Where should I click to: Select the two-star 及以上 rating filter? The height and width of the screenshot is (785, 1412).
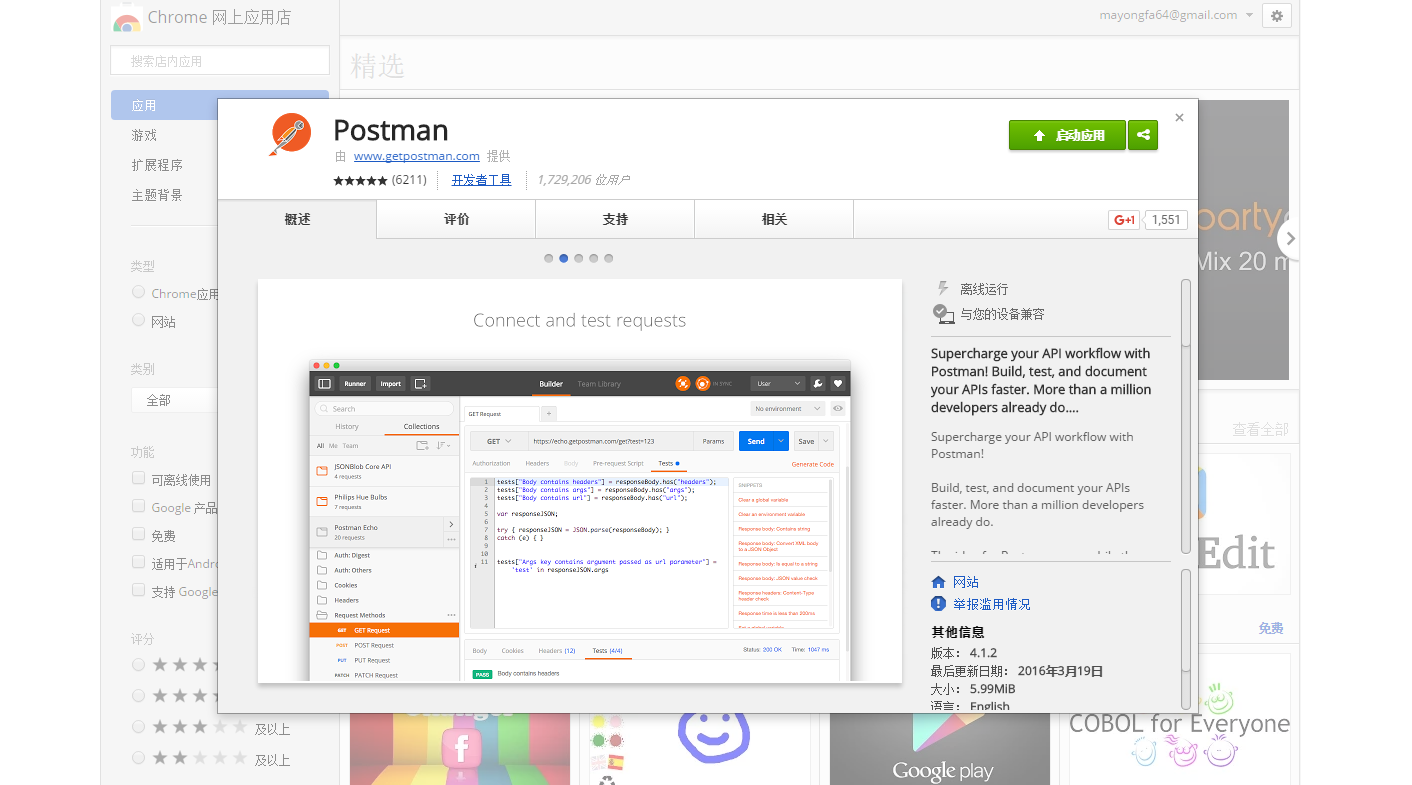(139, 758)
